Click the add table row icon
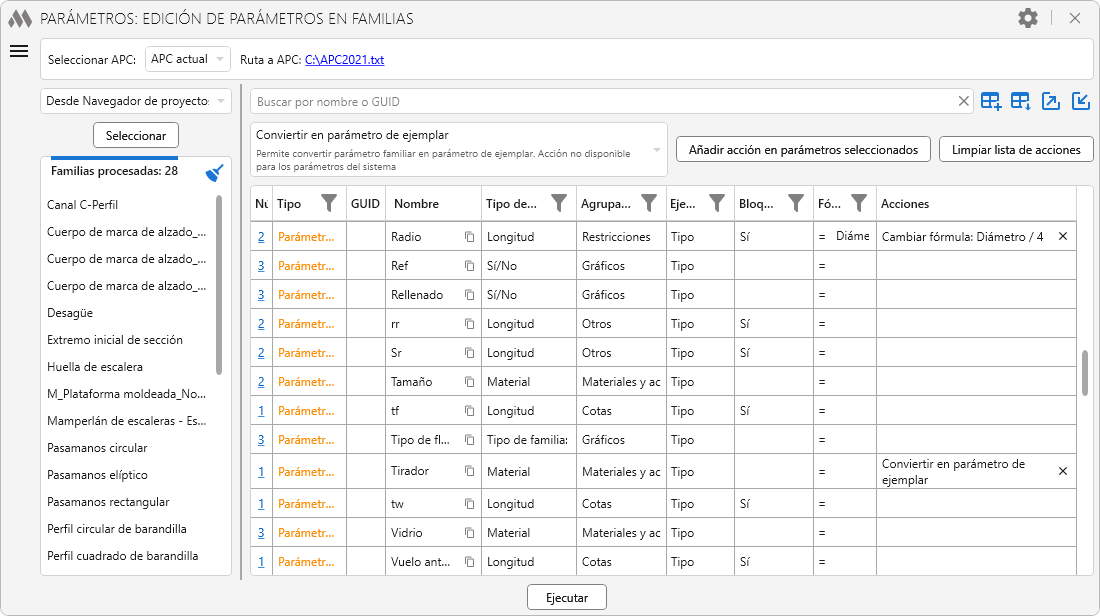This screenshot has width=1100, height=616. coord(991,101)
